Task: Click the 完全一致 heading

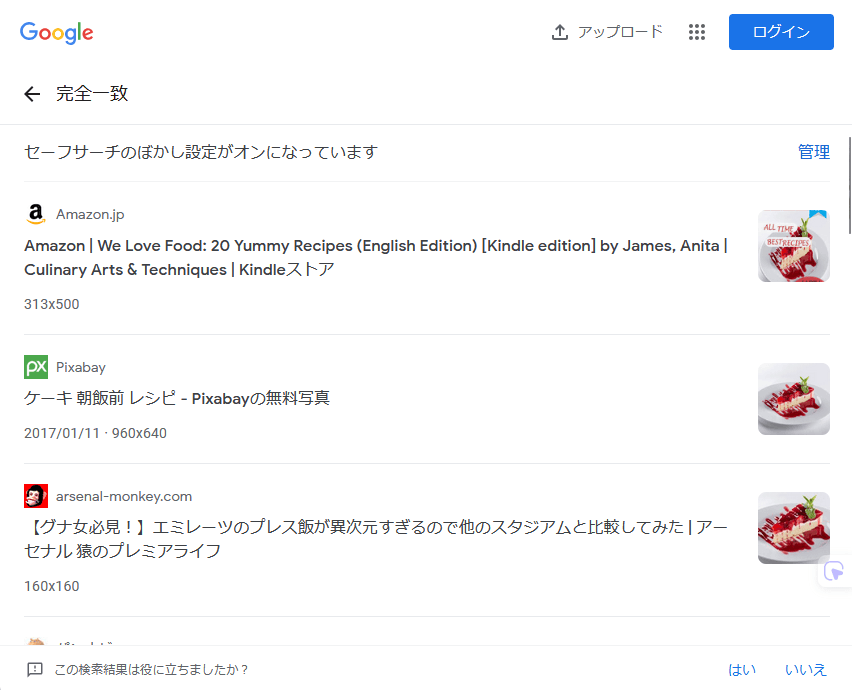Action: [92, 93]
